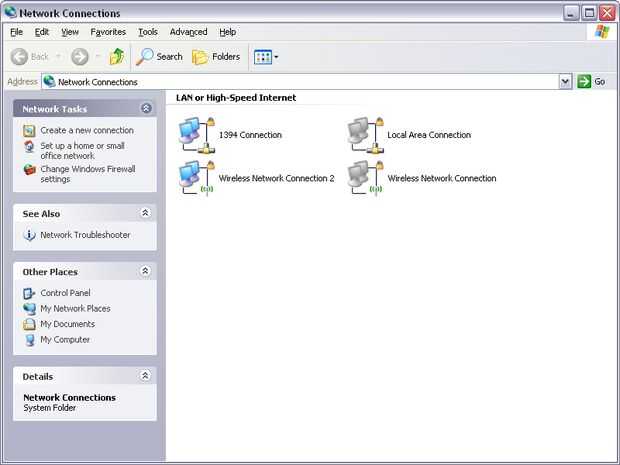Go to My Documents link
Viewport: 620px width, 465px height.
[x=68, y=324]
